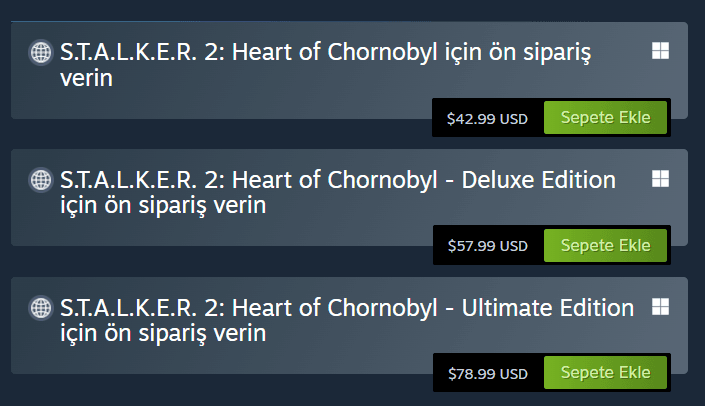Click the word "verin" in the first panel

click(x=86, y=78)
